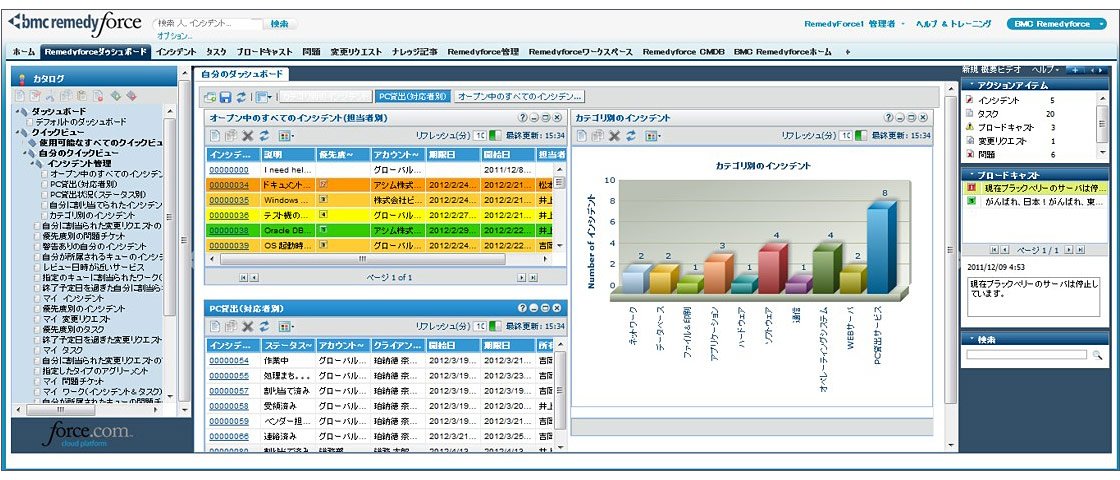This screenshot has width=1120, height=480.
Task: Sort by 優先度 column header
Action: click(x=343, y=154)
